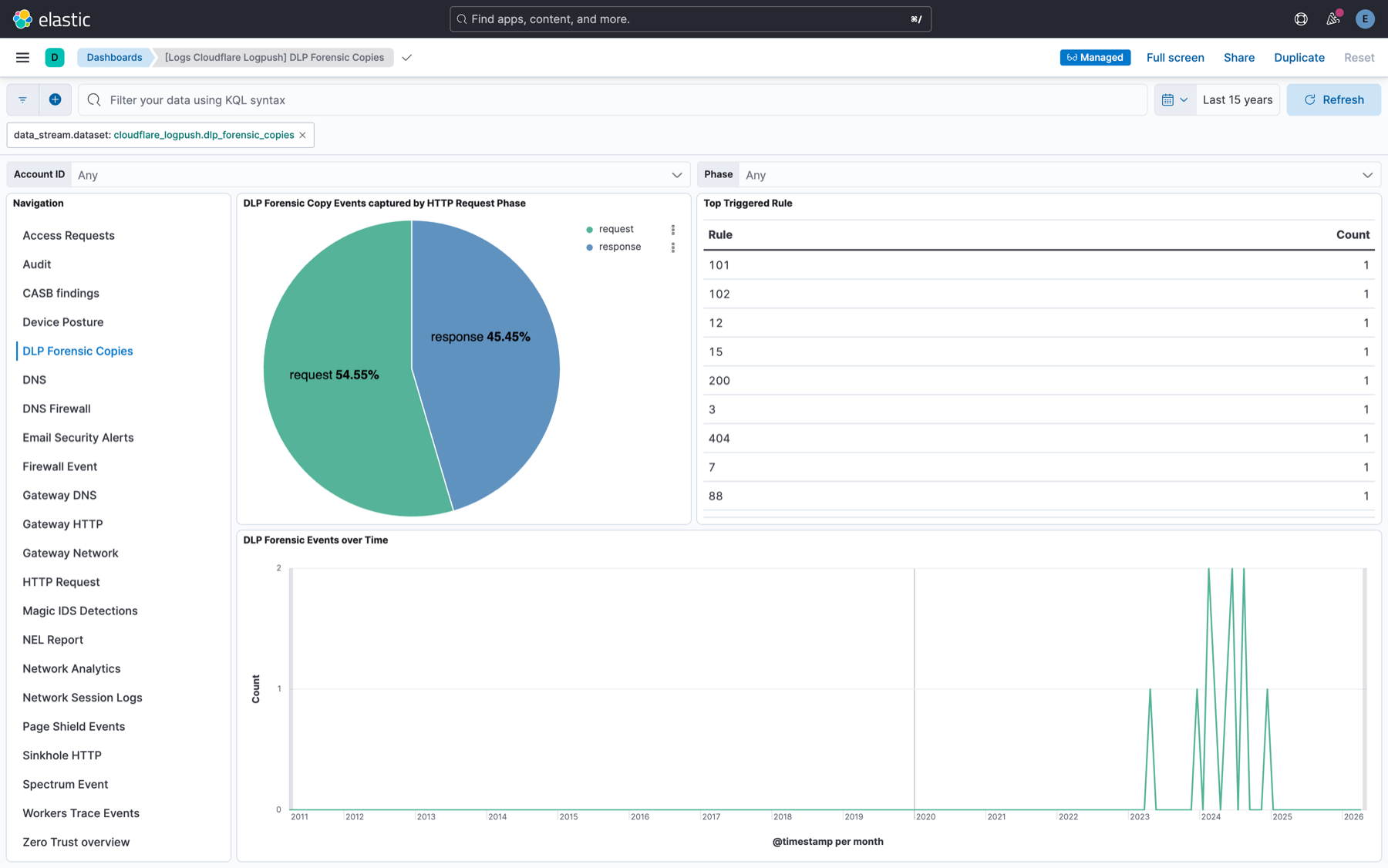Go to Audit dashboard
This screenshot has height=868, width=1388.
tap(37, 264)
